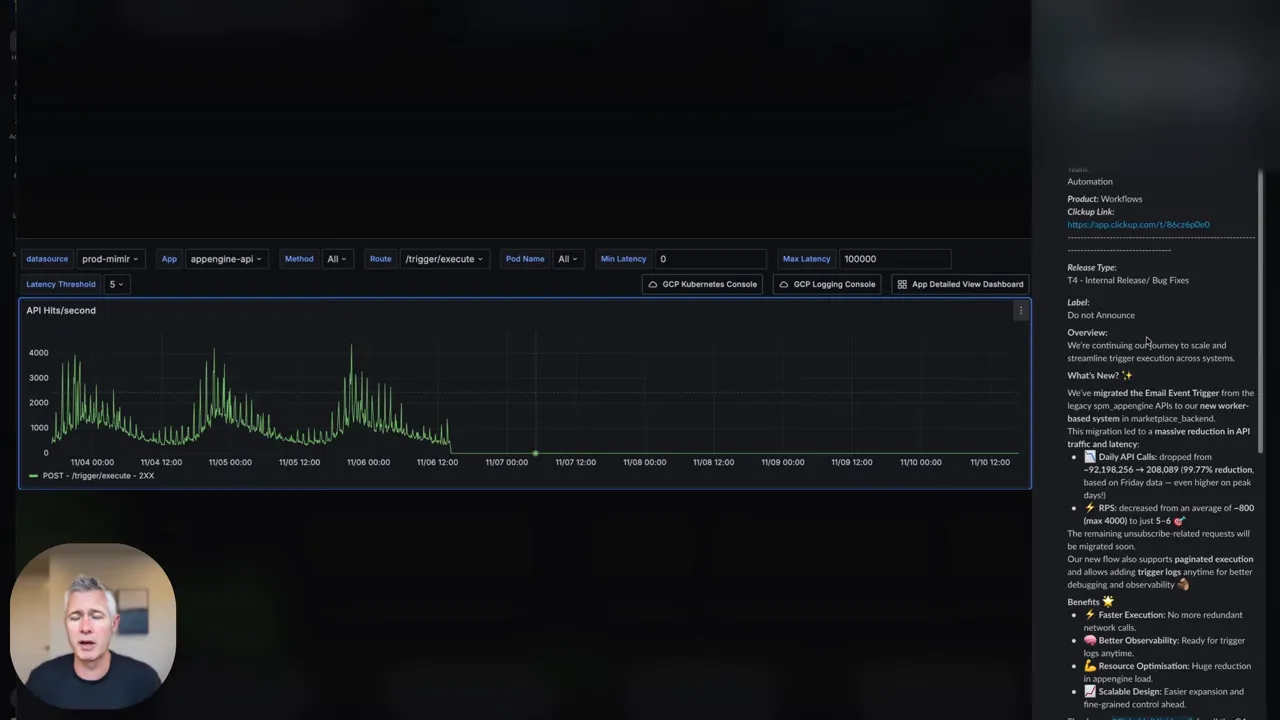Toggle the POST - /trigger/execute - 2XX legend entry
This screenshot has height=720, width=1280.
pos(98,475)
